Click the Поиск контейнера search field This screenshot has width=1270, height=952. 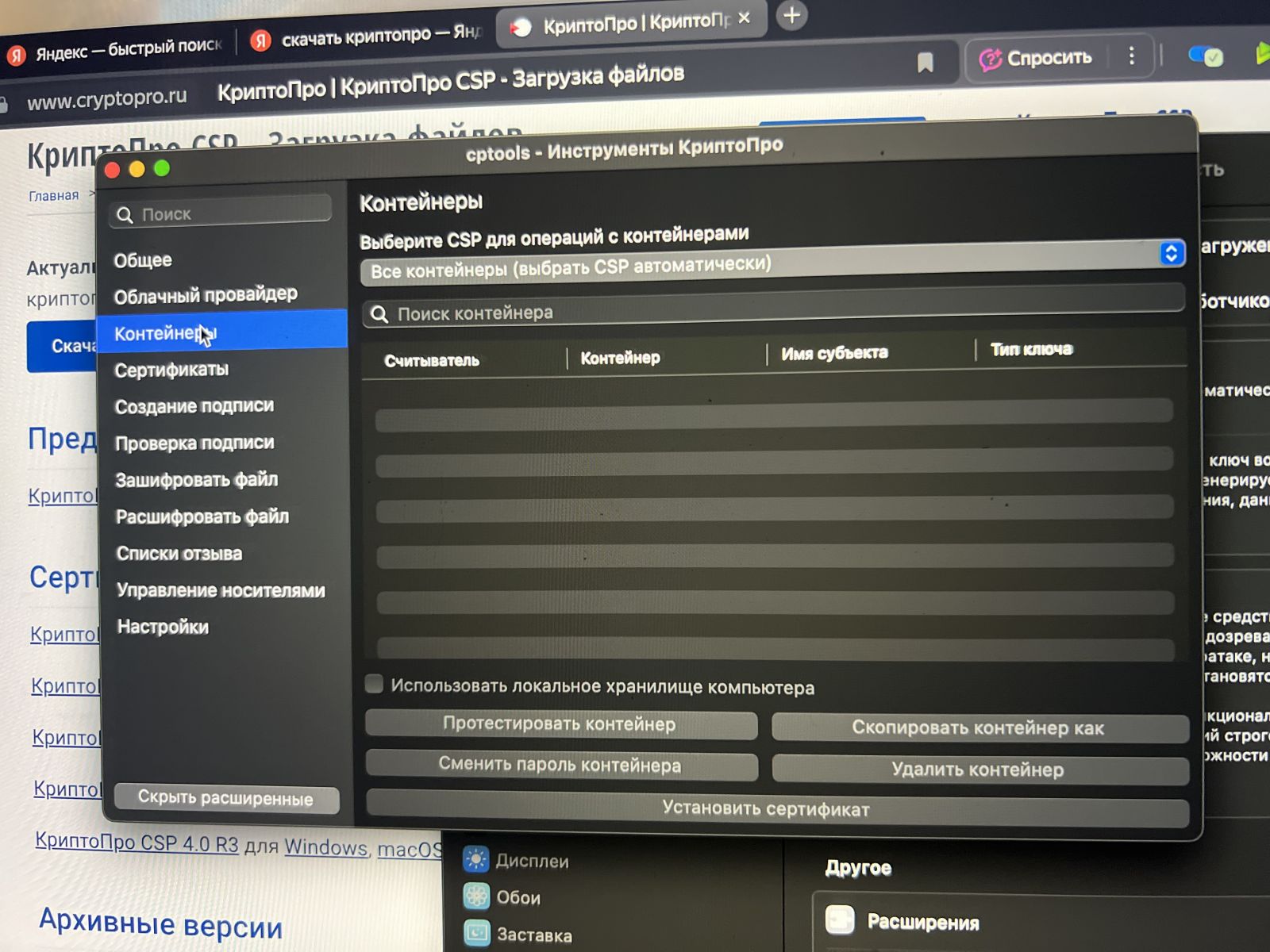pos(774,308)
